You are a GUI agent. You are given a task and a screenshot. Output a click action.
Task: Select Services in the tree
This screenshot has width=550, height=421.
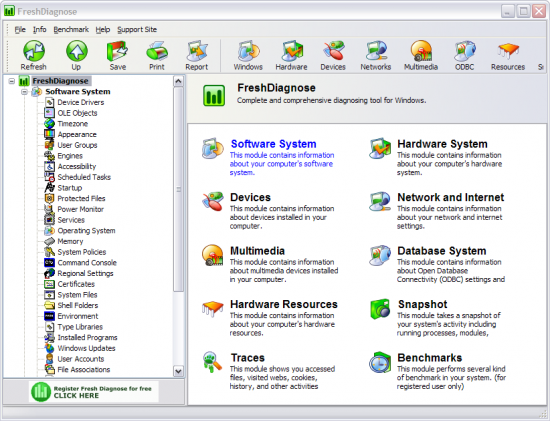click(71, 220)
